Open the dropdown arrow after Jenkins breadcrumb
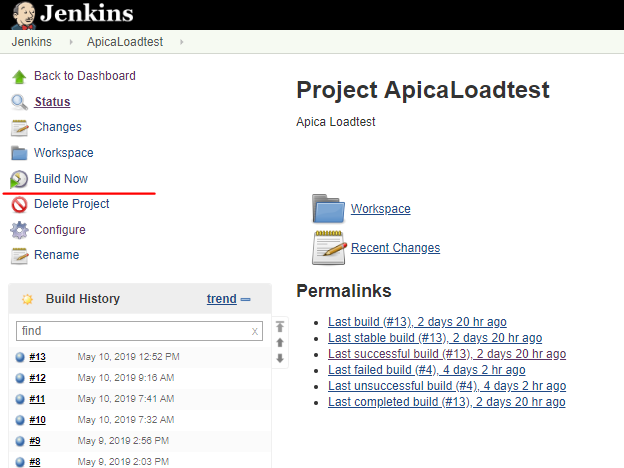The image size is (624, 468). point(71,42)
